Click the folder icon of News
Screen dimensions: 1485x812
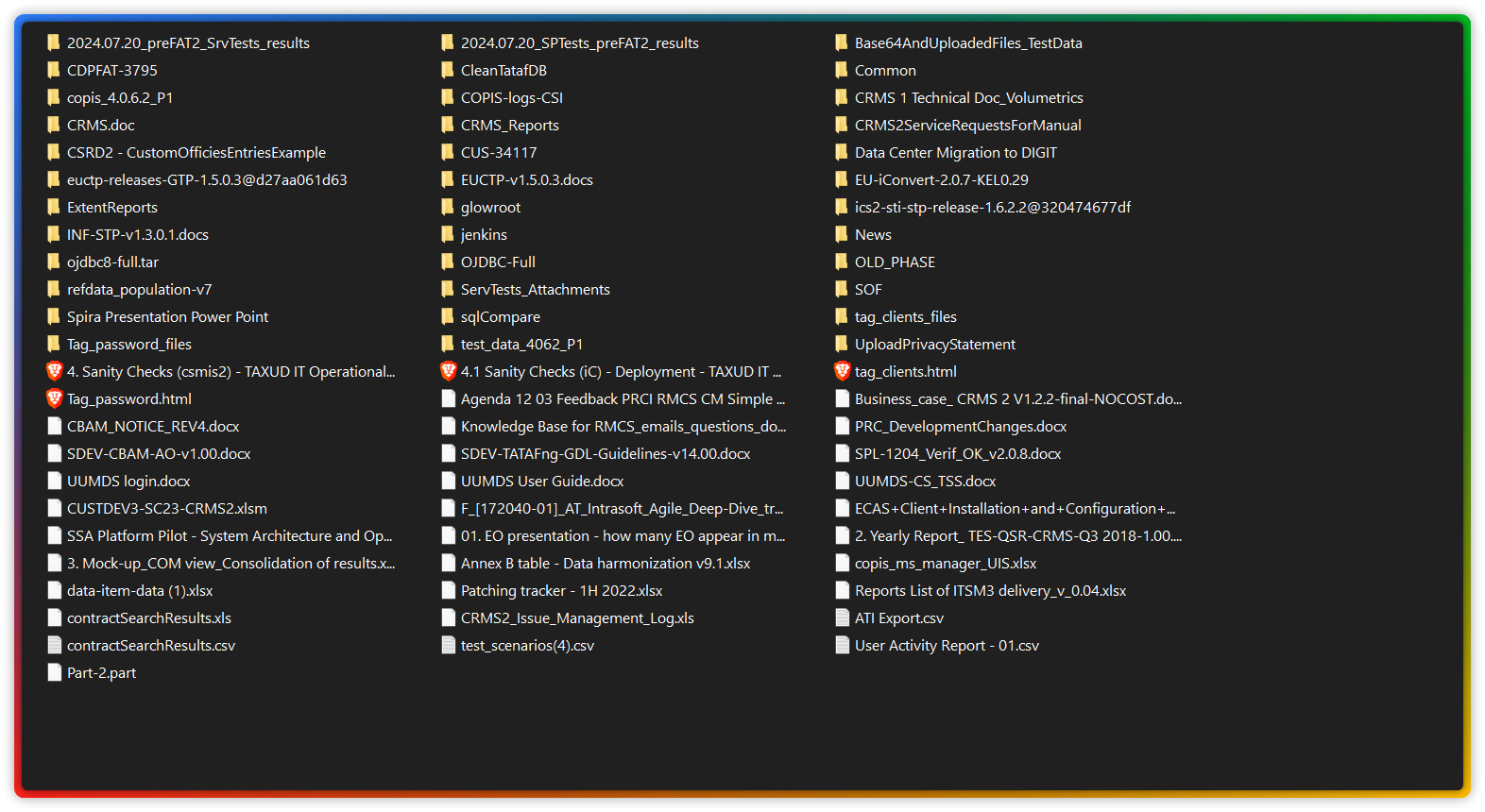[842, 234]
